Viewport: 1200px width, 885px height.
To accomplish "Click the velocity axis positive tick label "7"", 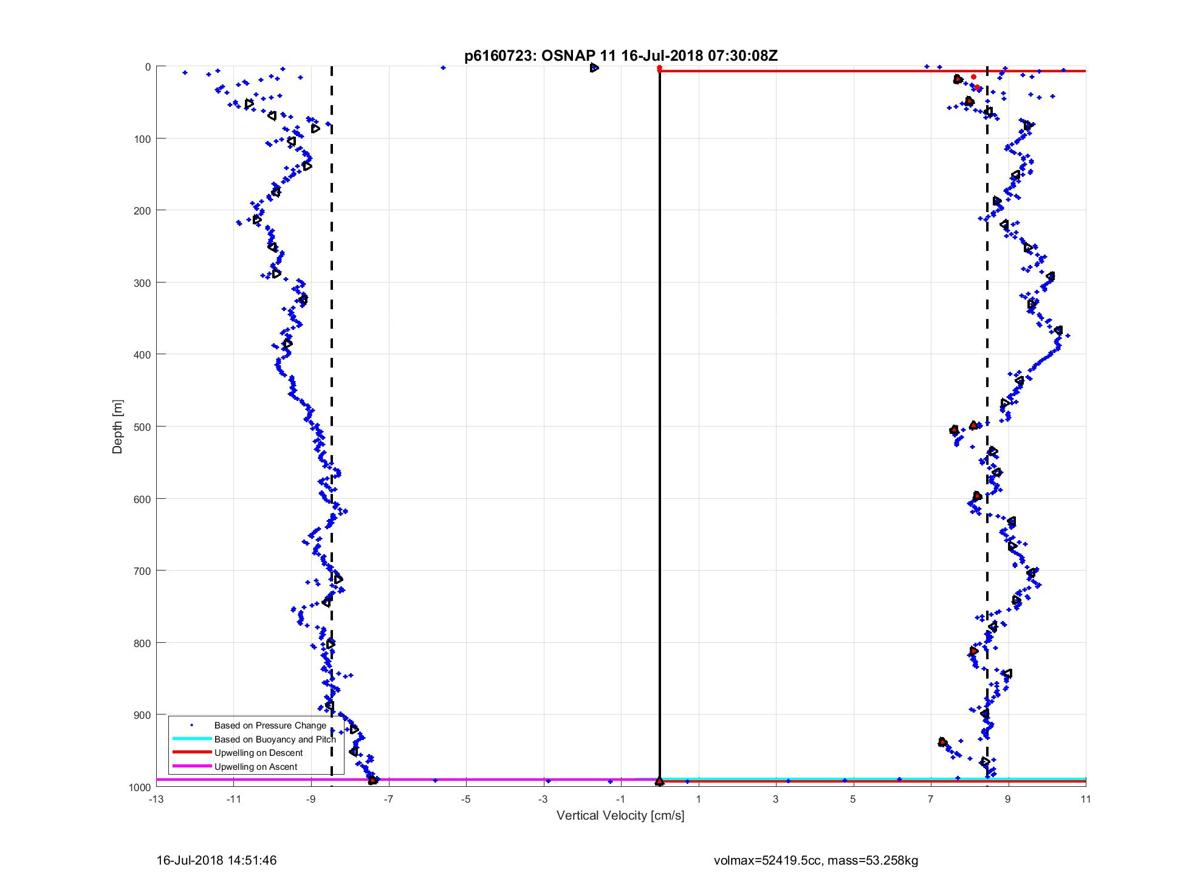I will (931, 799).
